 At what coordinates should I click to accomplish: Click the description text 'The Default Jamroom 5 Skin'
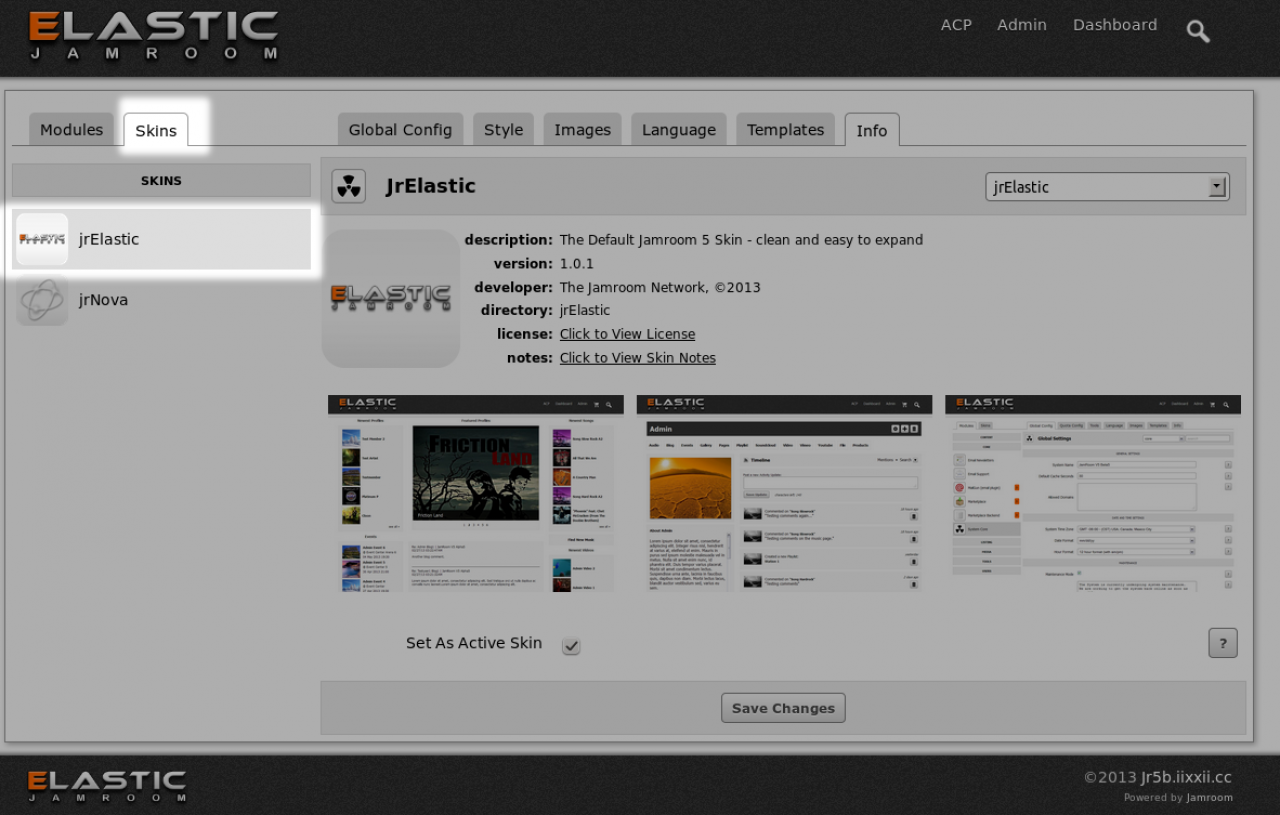[741, 240]
